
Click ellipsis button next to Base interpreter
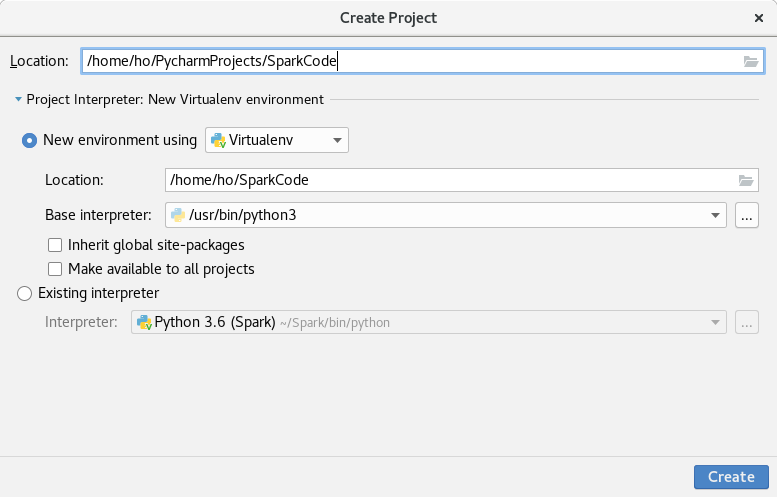click(x=746, y=215)
